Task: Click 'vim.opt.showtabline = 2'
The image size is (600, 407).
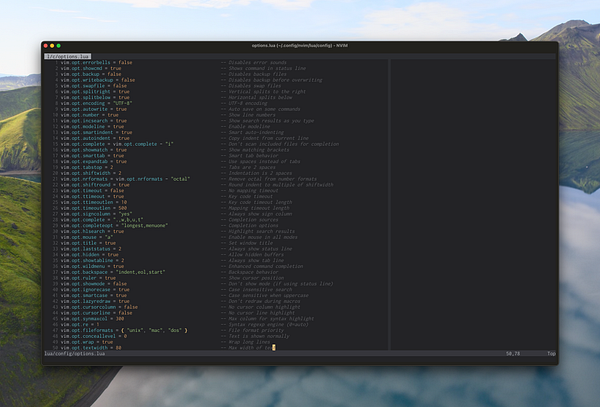Action: [92, 260]
